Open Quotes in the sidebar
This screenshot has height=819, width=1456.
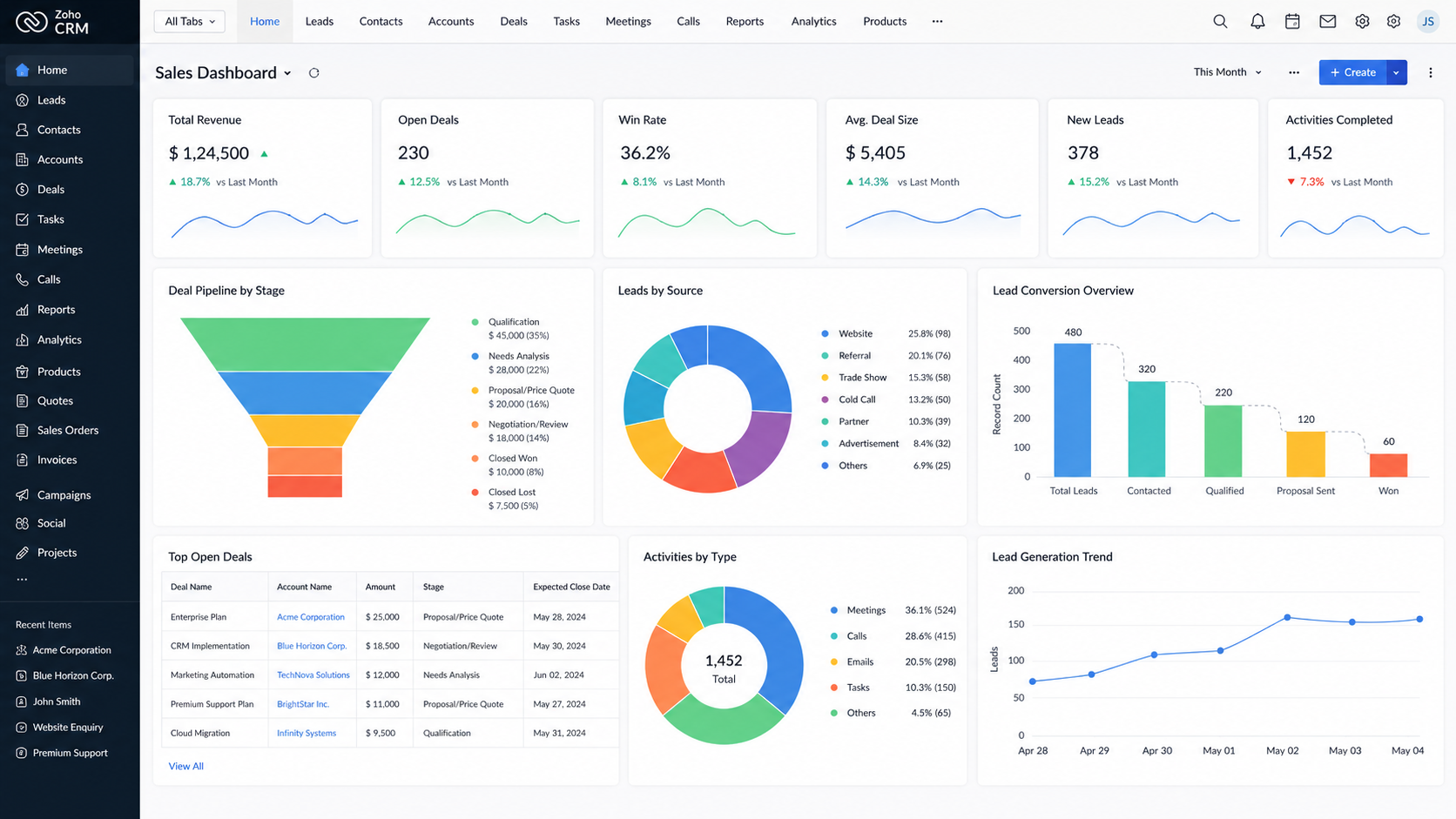[x=70, y=401]
